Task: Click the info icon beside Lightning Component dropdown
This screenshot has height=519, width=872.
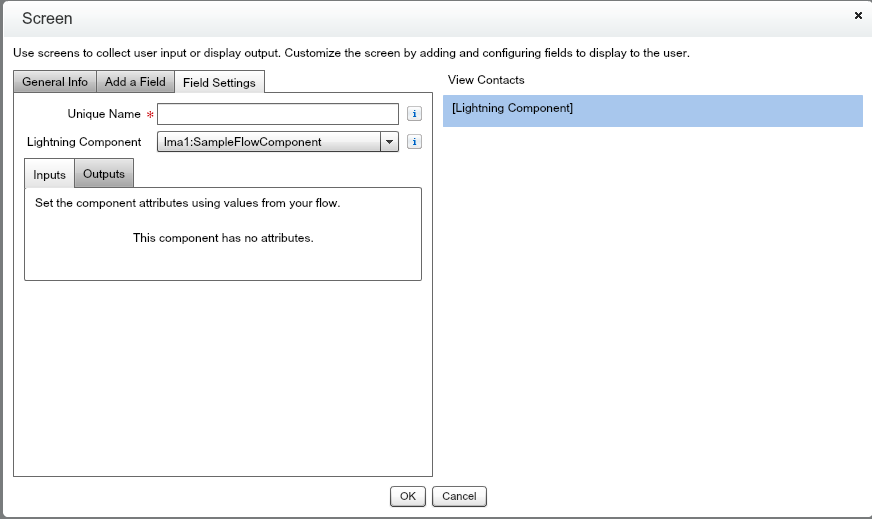Action: (414, 142)
